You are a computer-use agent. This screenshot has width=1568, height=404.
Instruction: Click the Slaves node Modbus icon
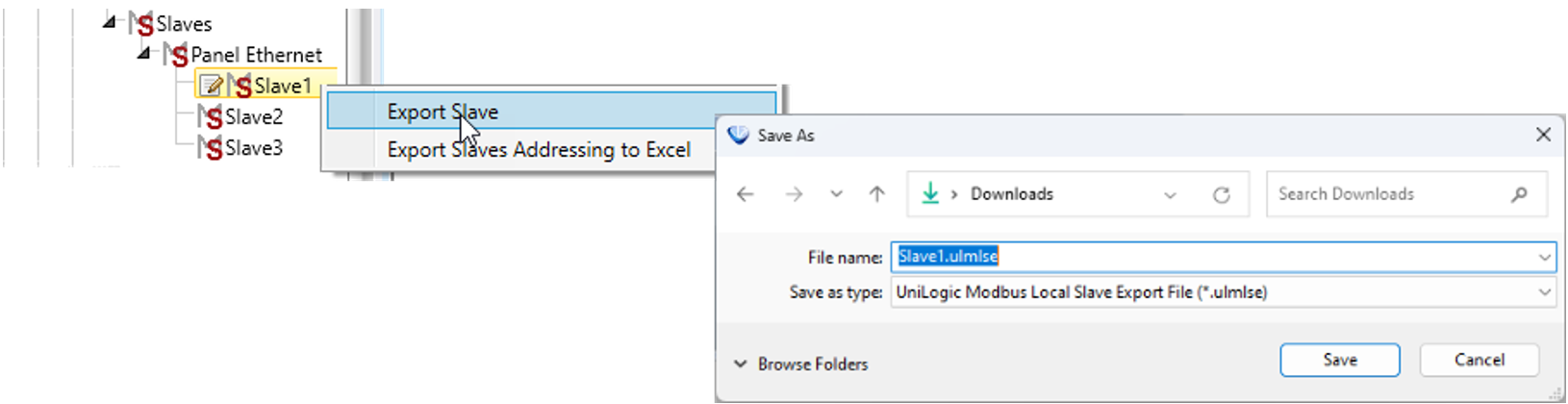click(141, 24)
